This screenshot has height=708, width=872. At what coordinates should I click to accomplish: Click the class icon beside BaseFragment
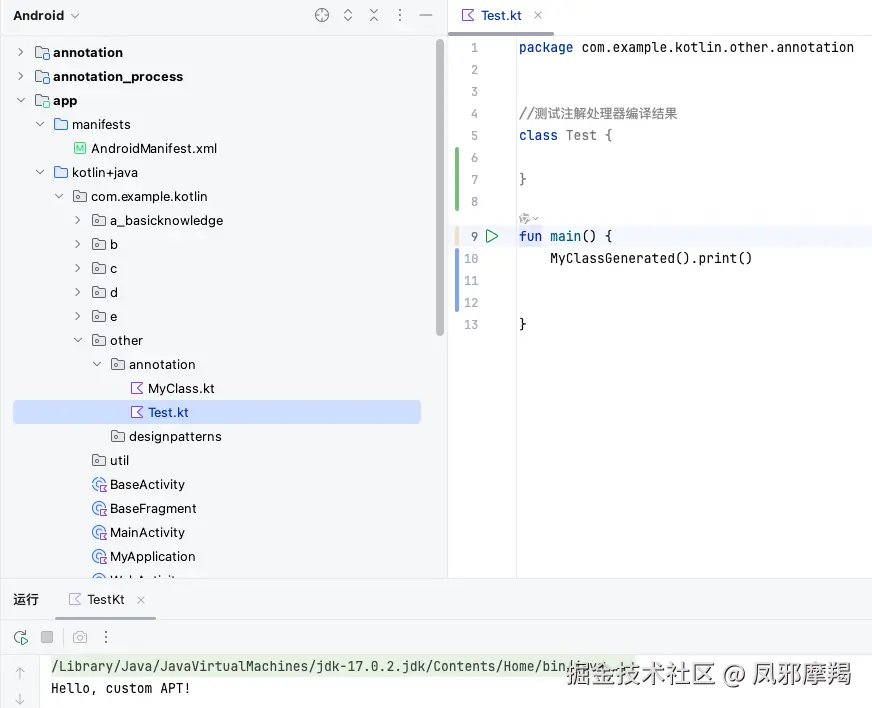tap(99, 508)
